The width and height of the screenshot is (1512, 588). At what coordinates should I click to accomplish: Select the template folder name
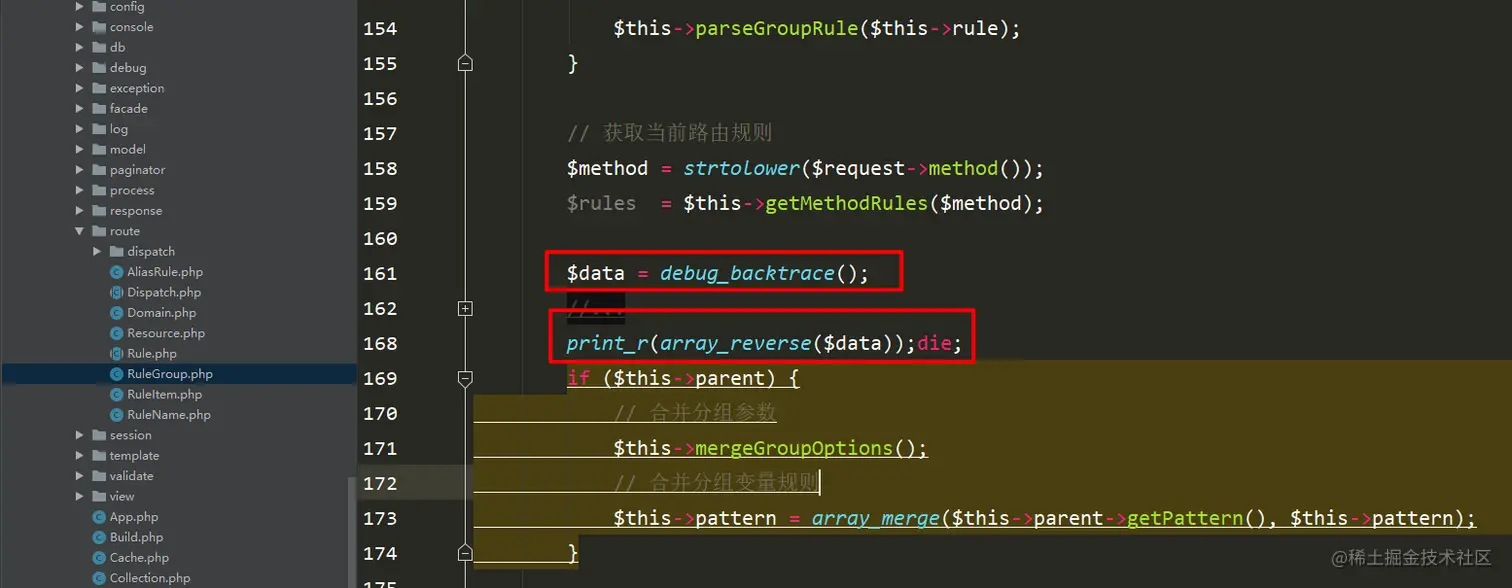pos(134,455)
